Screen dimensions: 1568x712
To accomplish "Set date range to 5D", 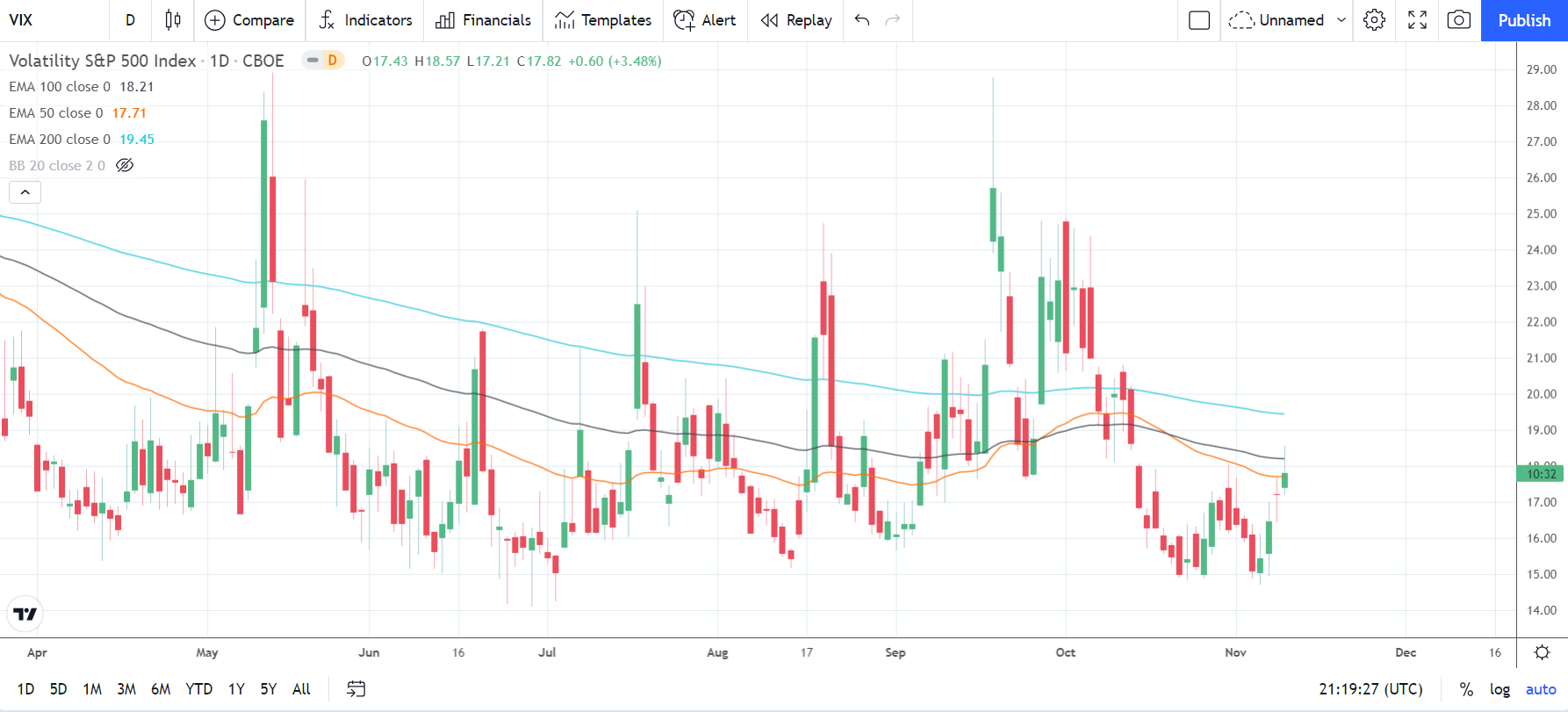I will pyautogui.click(x=58, y=689).
